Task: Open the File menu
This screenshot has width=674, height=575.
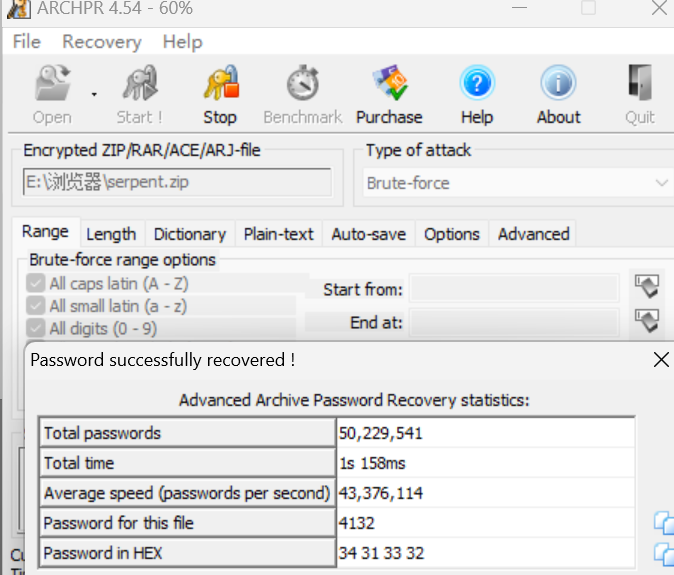Action: click(x=27, y=42)
